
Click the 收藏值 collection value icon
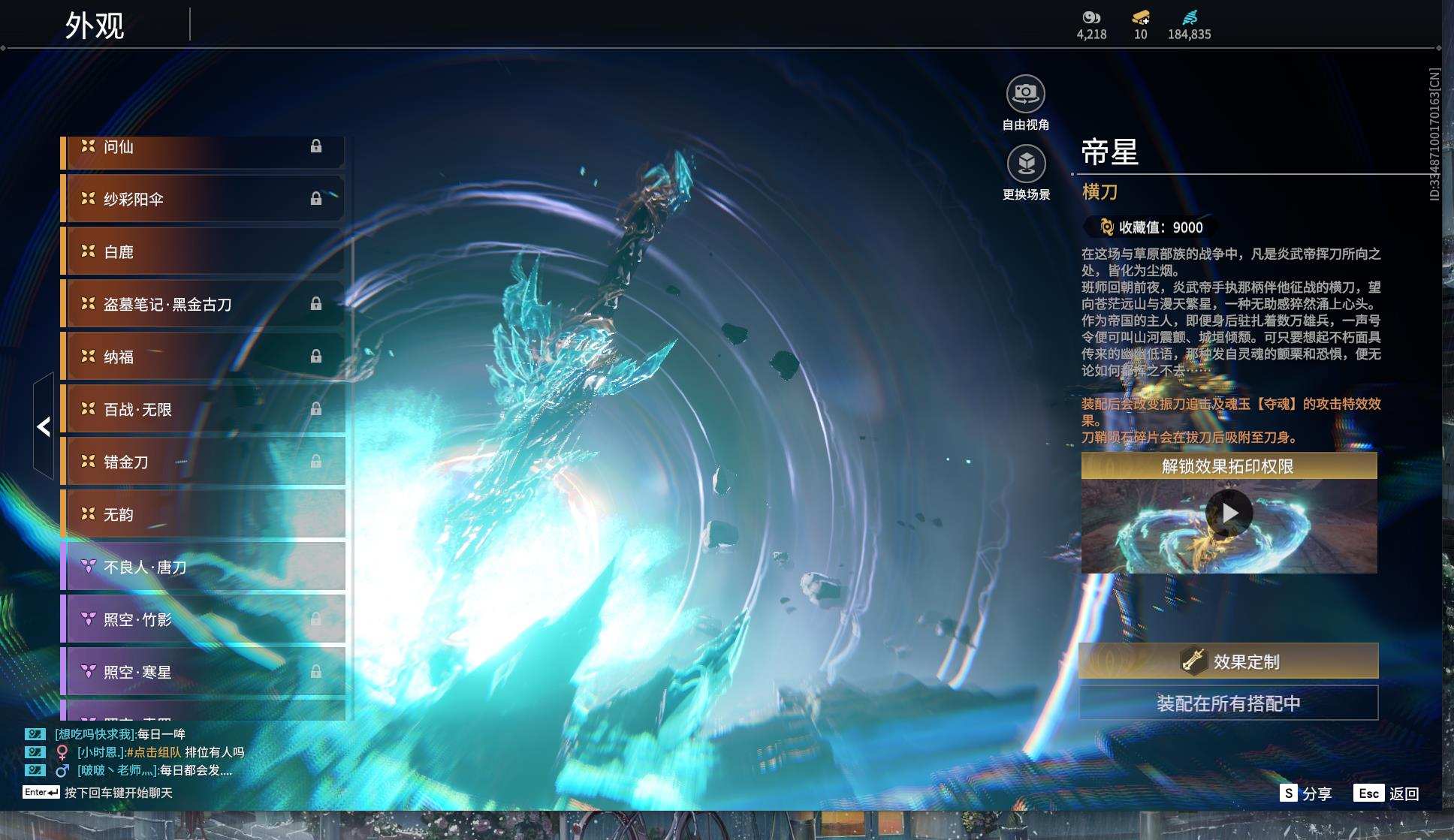coord(1106,227)
